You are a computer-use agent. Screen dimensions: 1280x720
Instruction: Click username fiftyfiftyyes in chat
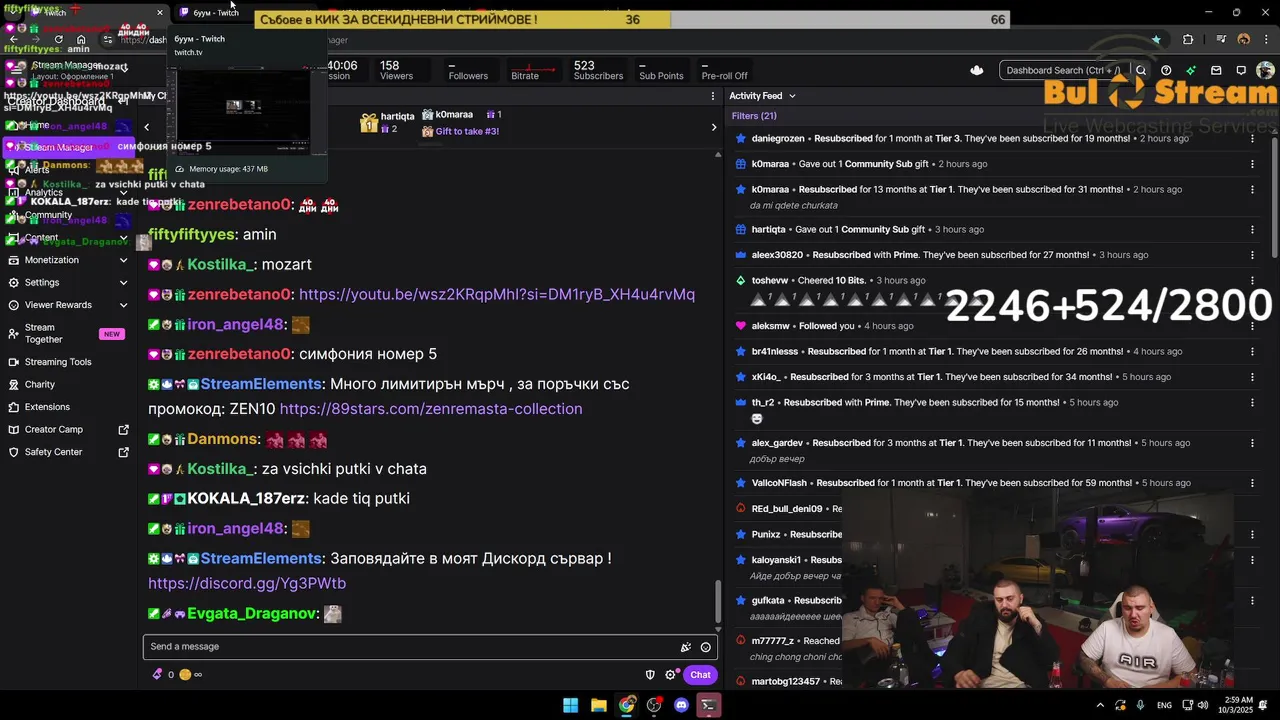click(x=192, y=234)
